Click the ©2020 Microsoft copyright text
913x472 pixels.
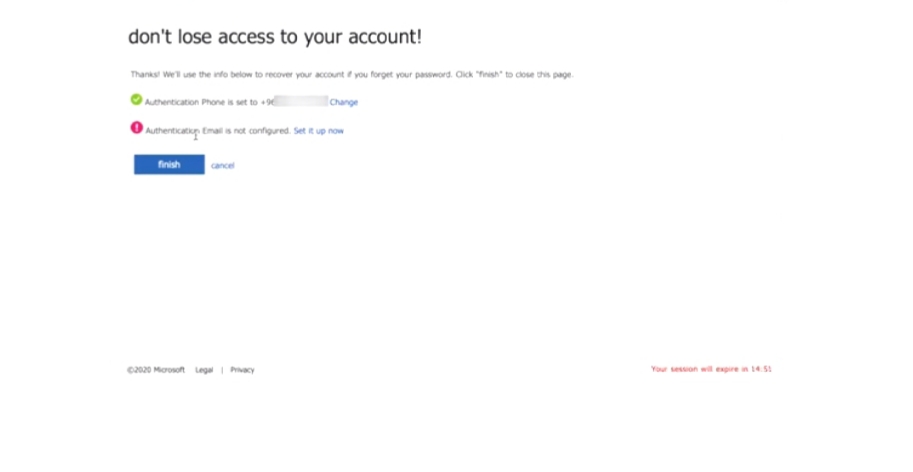click(x=156, y=370)
